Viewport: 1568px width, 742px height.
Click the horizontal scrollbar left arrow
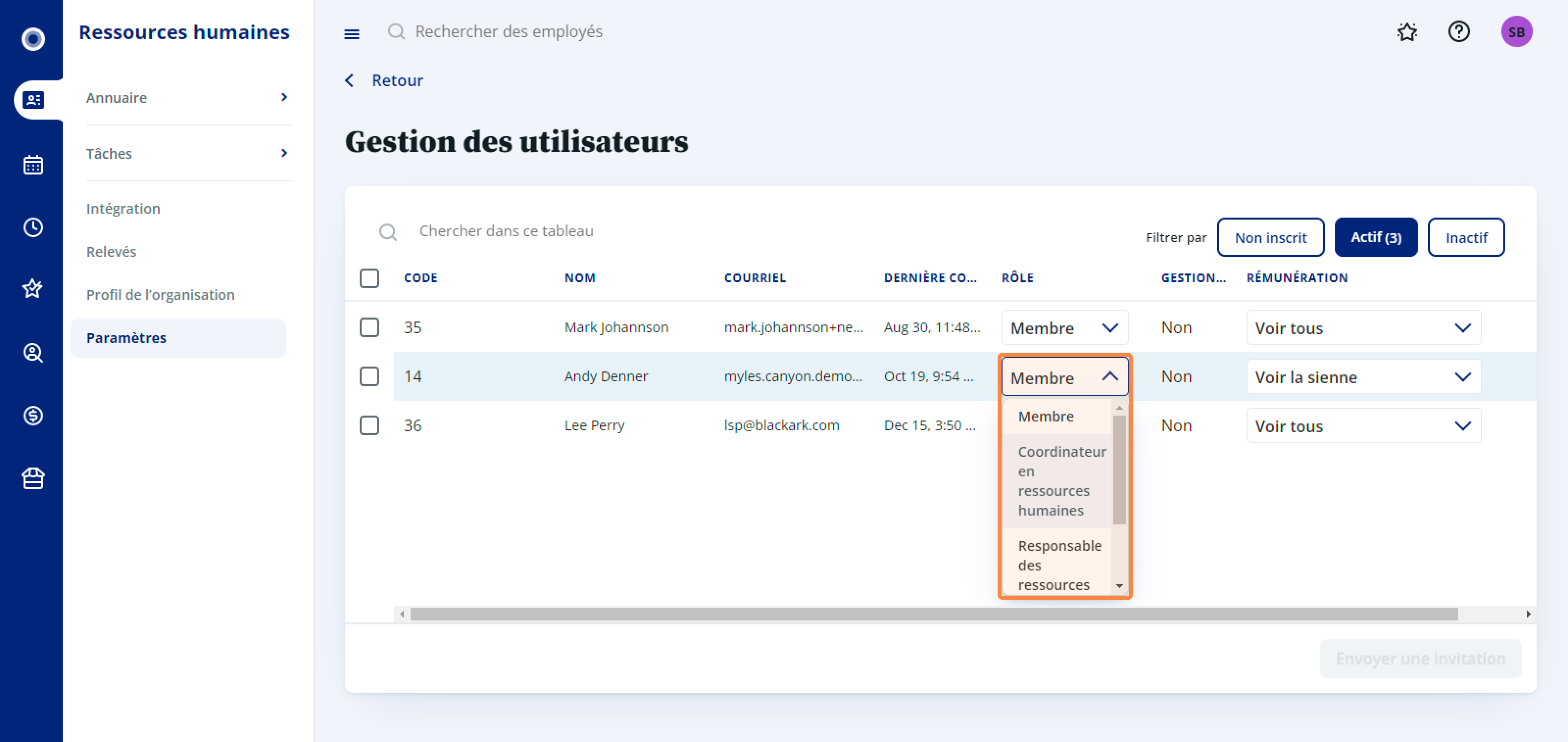[402, 614]
